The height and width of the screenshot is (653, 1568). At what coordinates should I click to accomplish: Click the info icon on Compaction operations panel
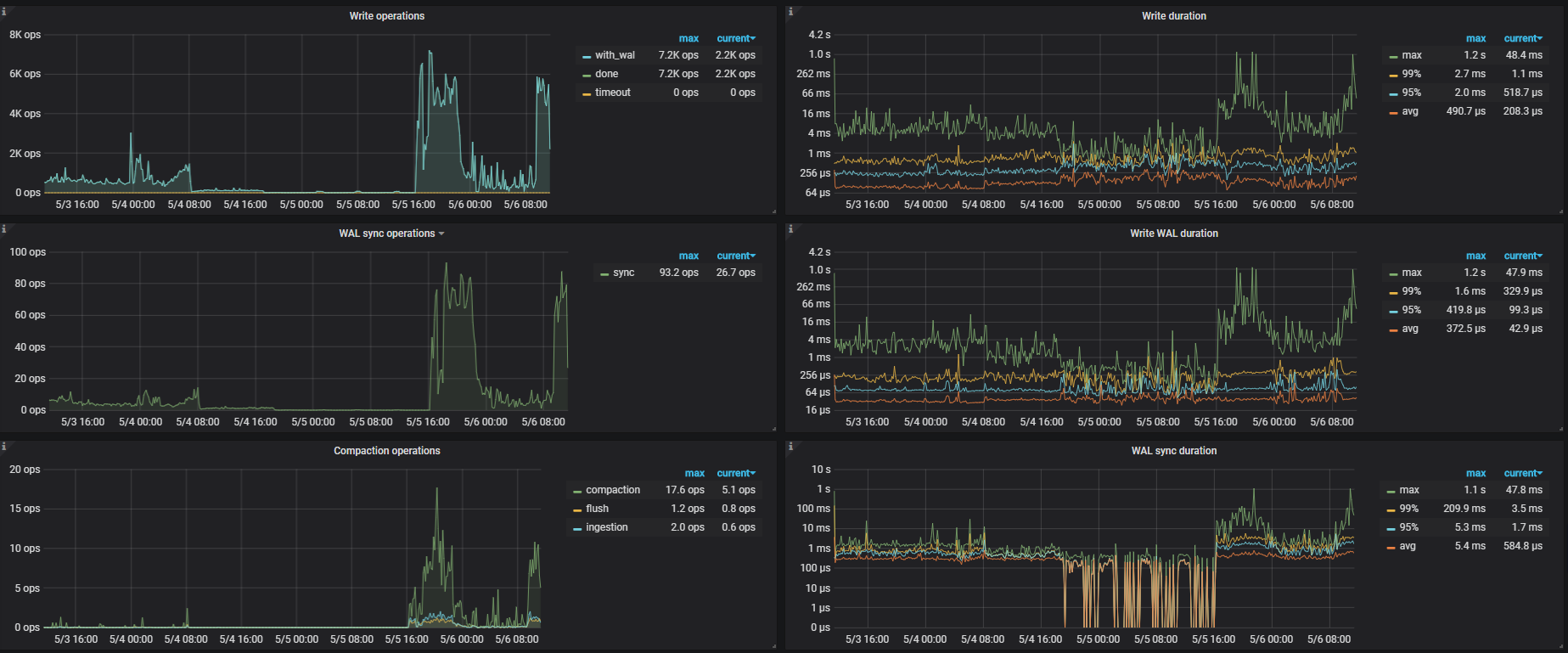[x=4, y=447]
